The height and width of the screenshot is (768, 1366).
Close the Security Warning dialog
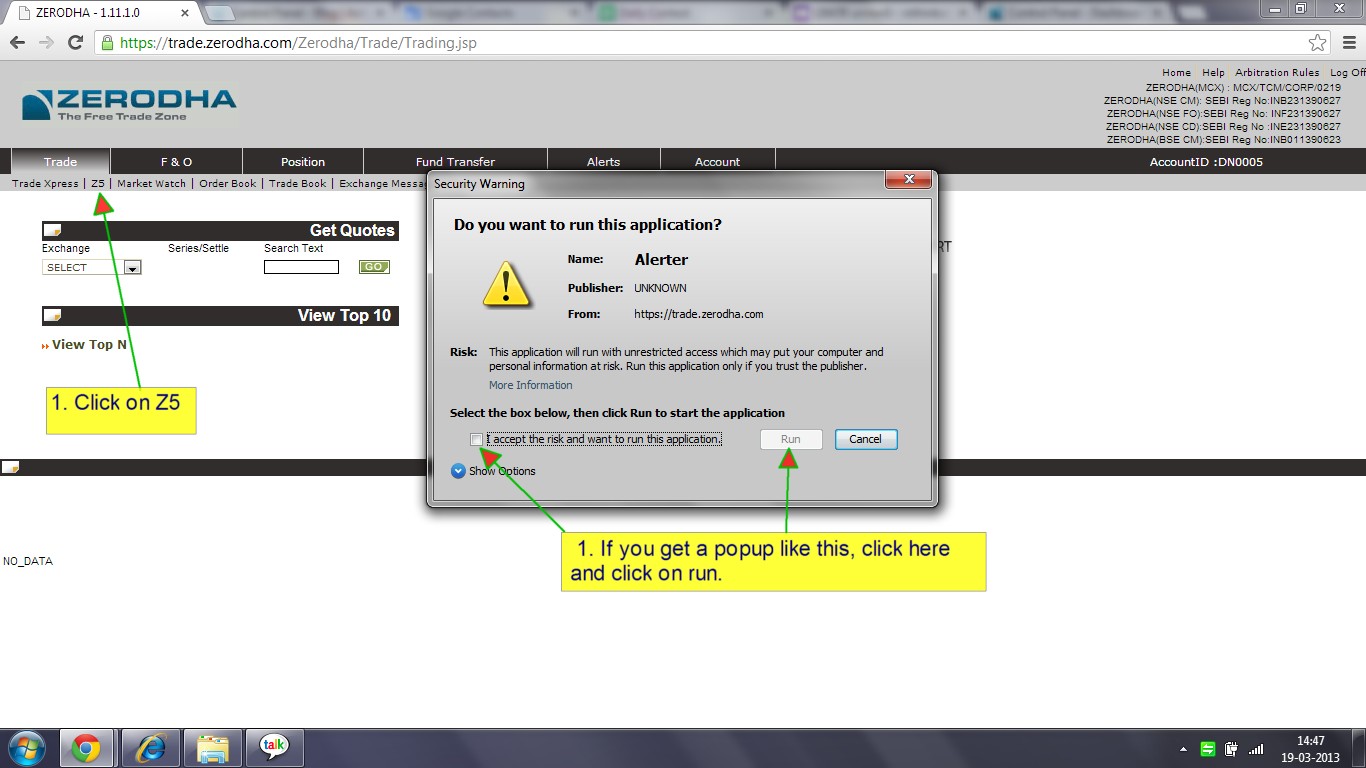[909, 180]
